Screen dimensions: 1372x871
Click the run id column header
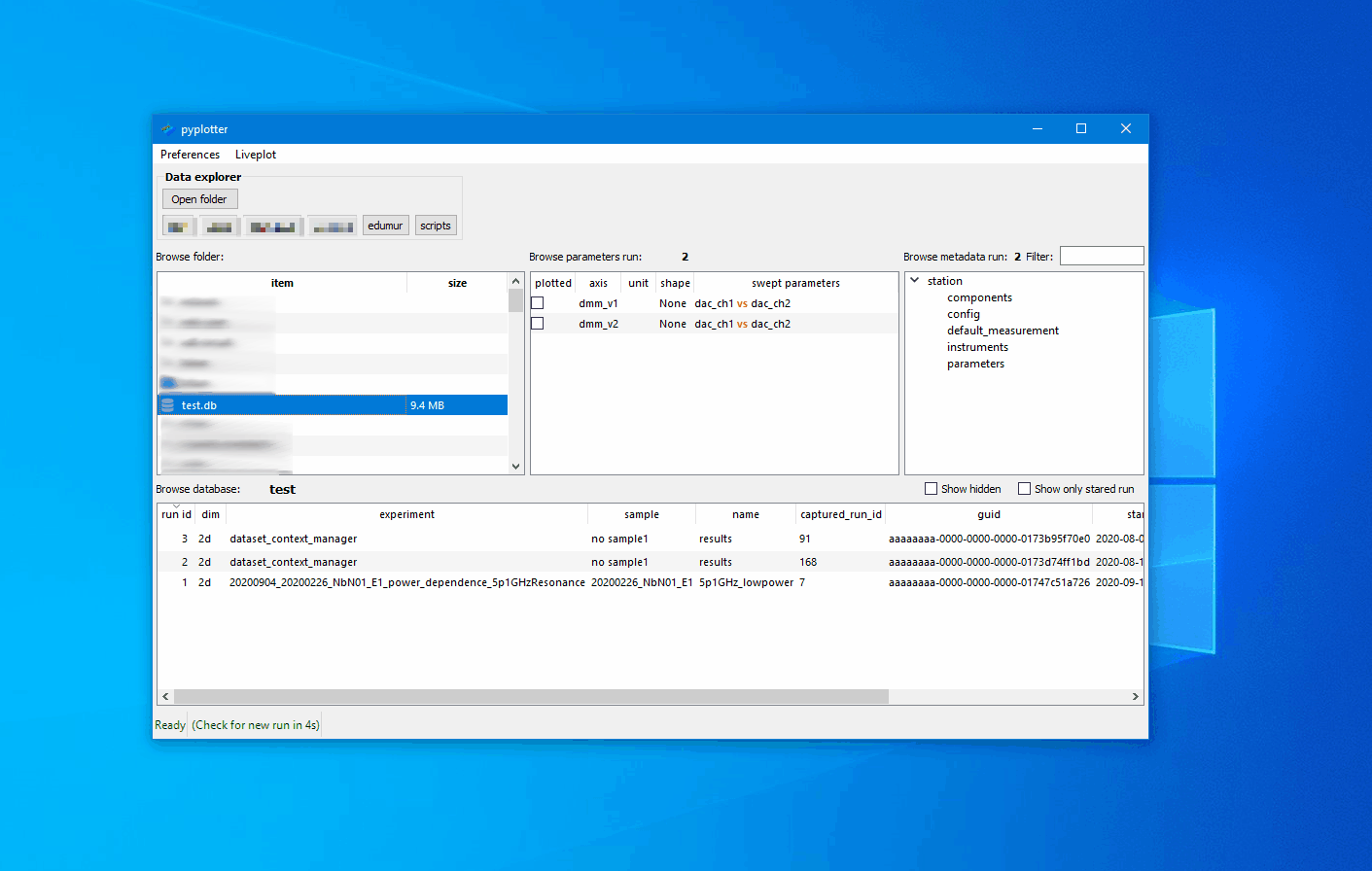pyautogui.click(x=176, y=514)
